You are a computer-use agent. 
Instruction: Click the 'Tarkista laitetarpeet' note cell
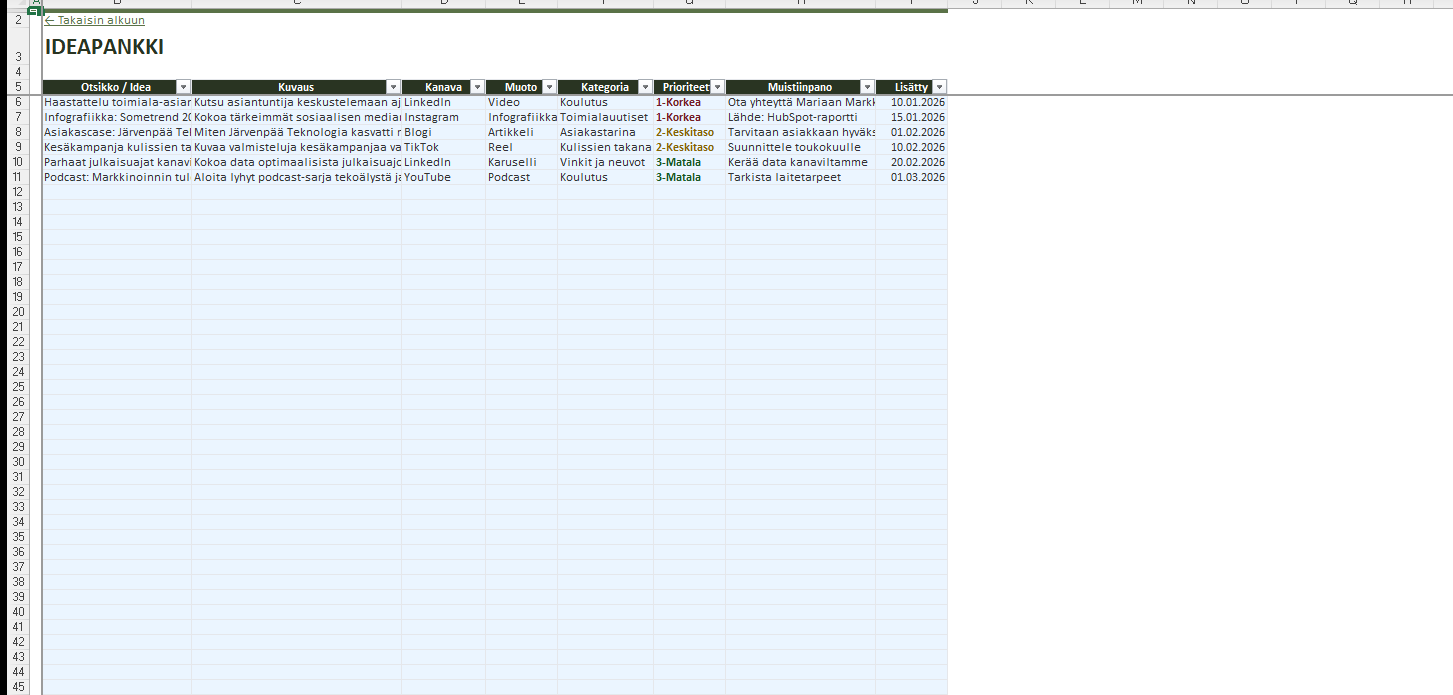pos(800,177)
